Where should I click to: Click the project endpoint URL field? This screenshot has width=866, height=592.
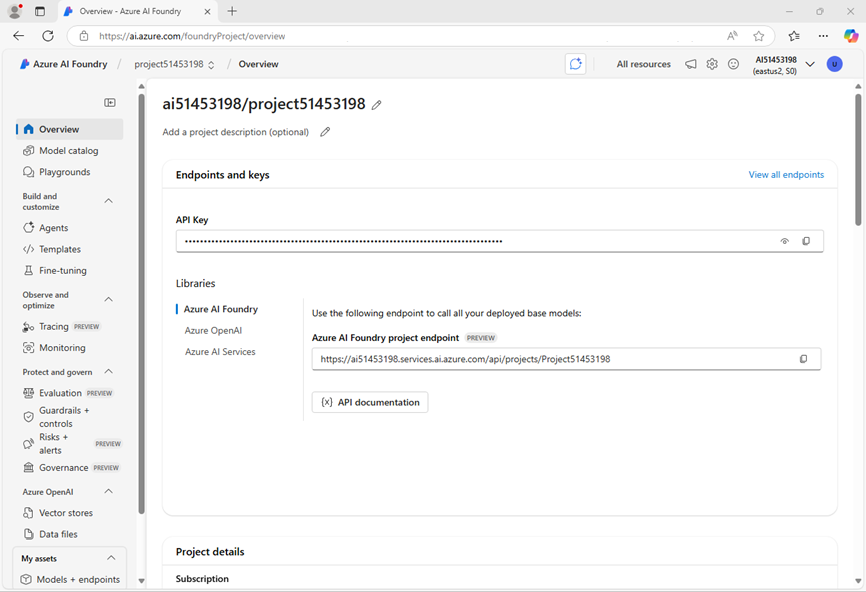[x=566, y=359]
